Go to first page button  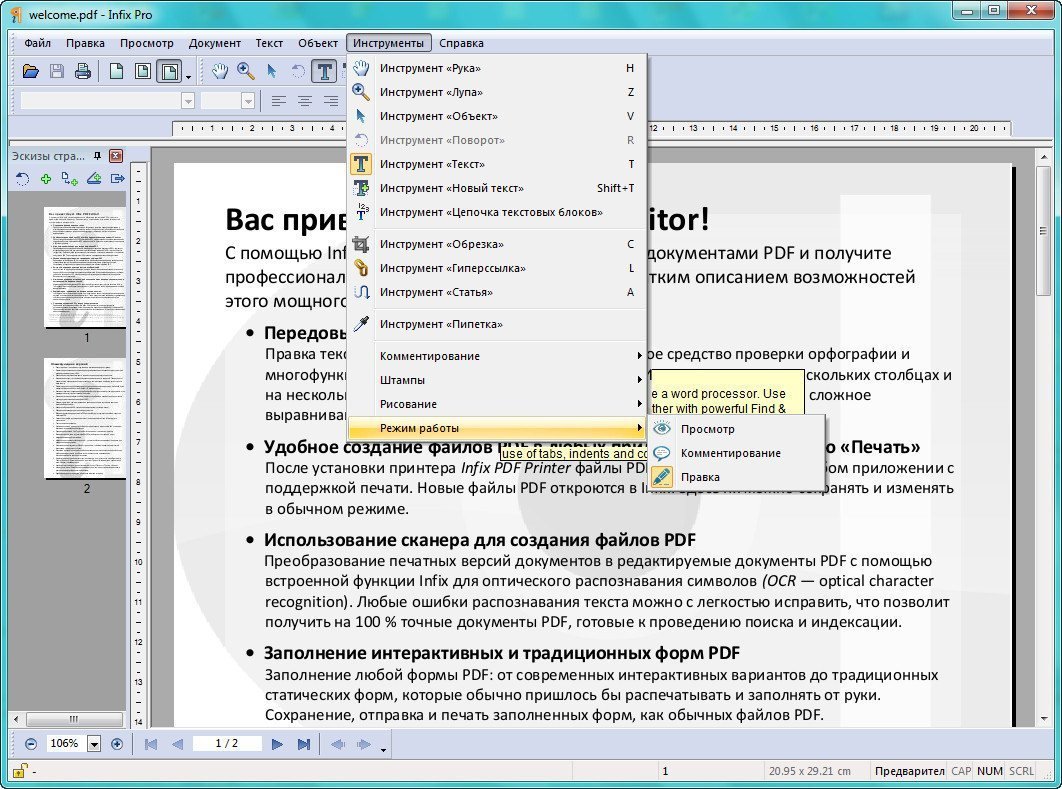click(151, 744)
